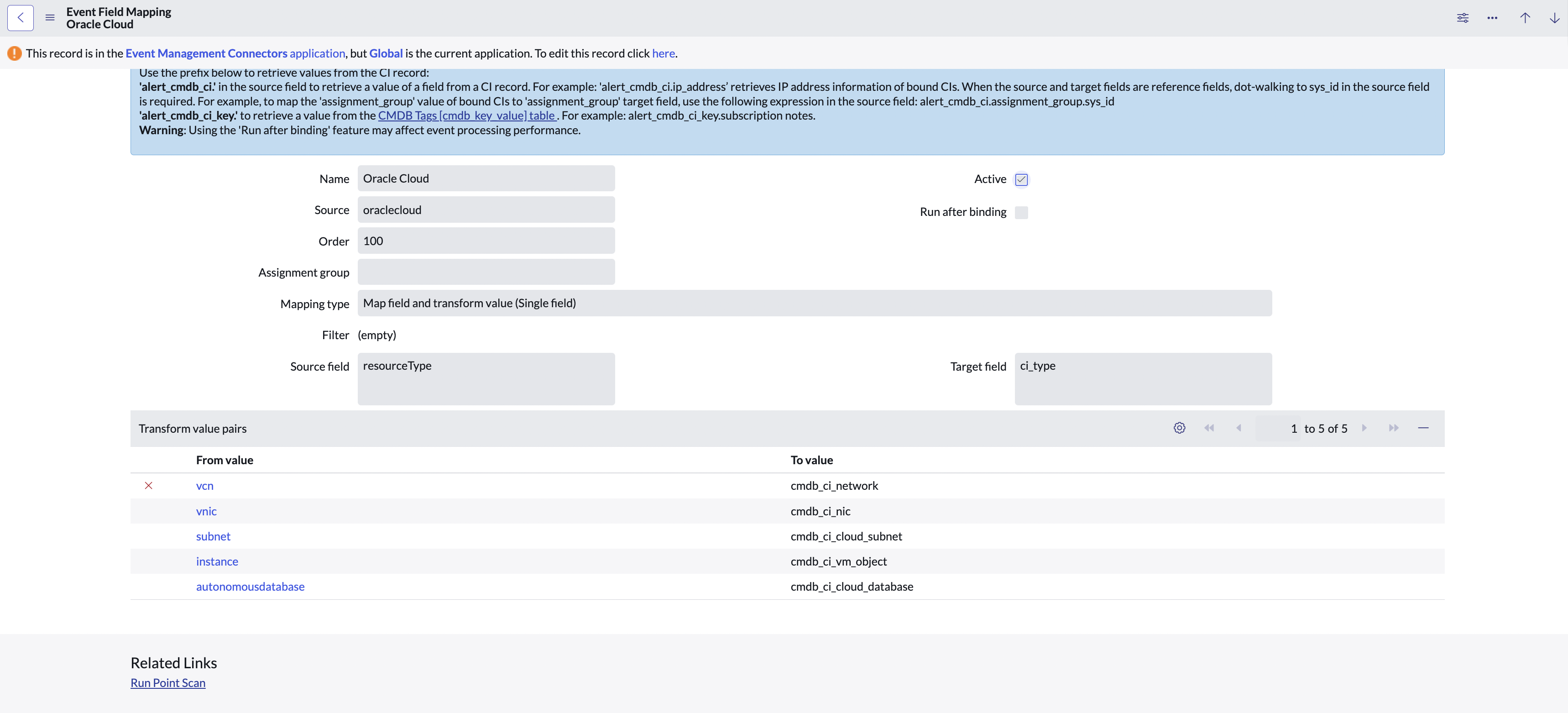Click the Source field textarea resourceType
The width and height of the screenshot is (1568, 713).
click(x=486, y=379)
